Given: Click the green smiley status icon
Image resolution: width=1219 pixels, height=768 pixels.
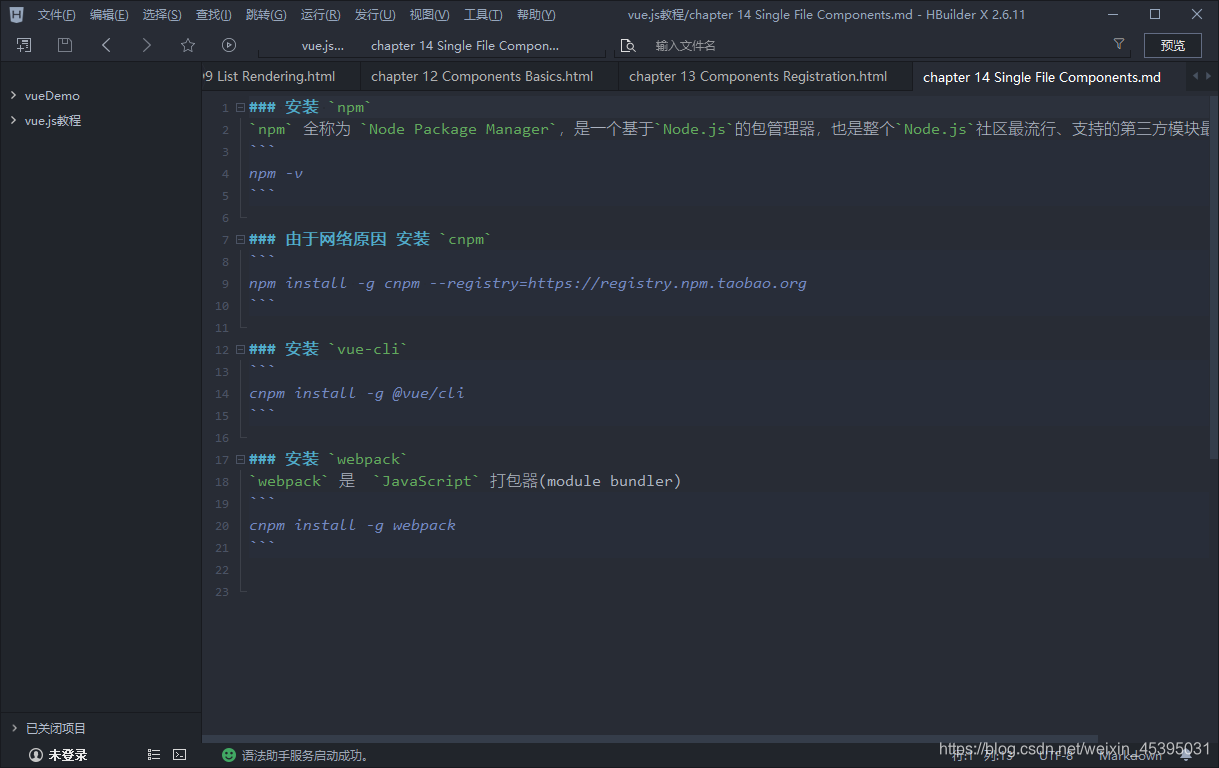Looking at the screenshot, I should (229, 755).
